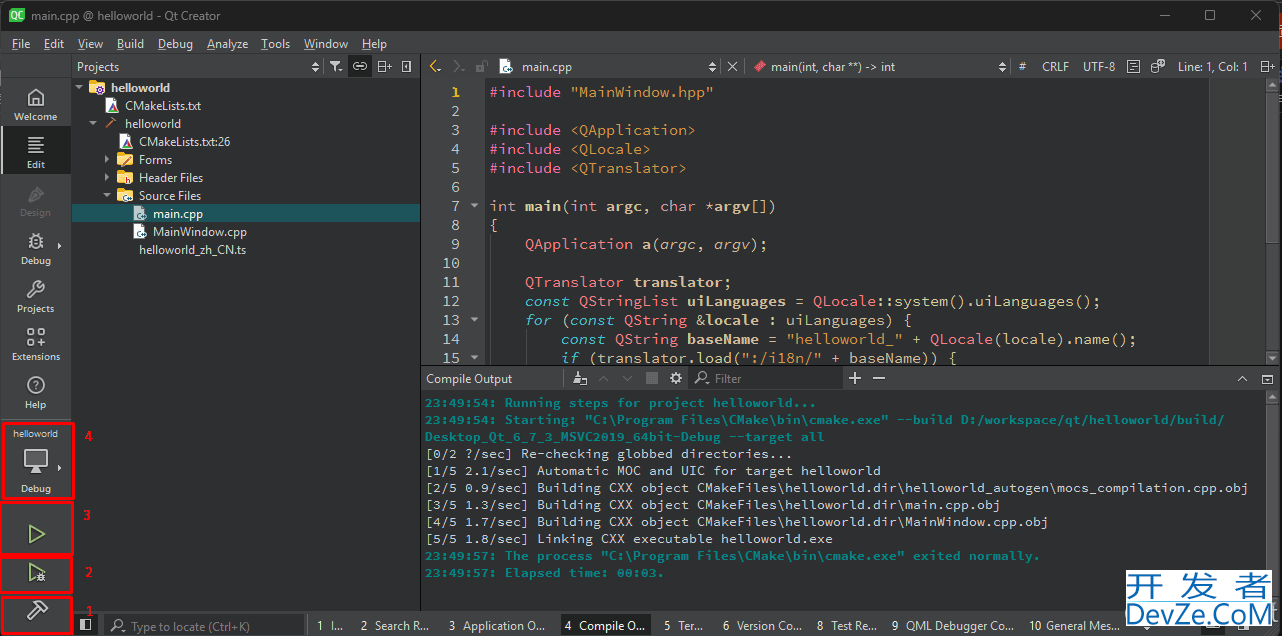Screen dimensions: 1282x636
Task: Select CMakeLists.txt in project tree
Action: 163,106
